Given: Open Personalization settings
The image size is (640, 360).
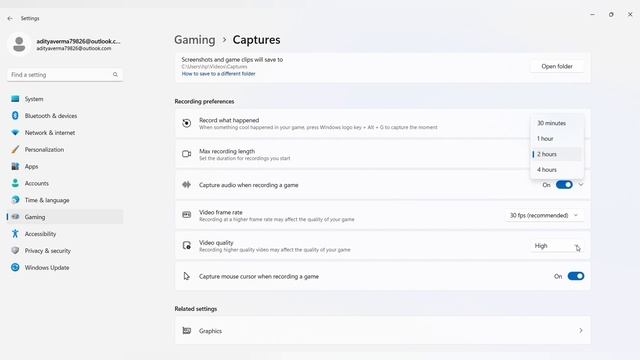Looking at the screenshot, I should click(65, 149).
